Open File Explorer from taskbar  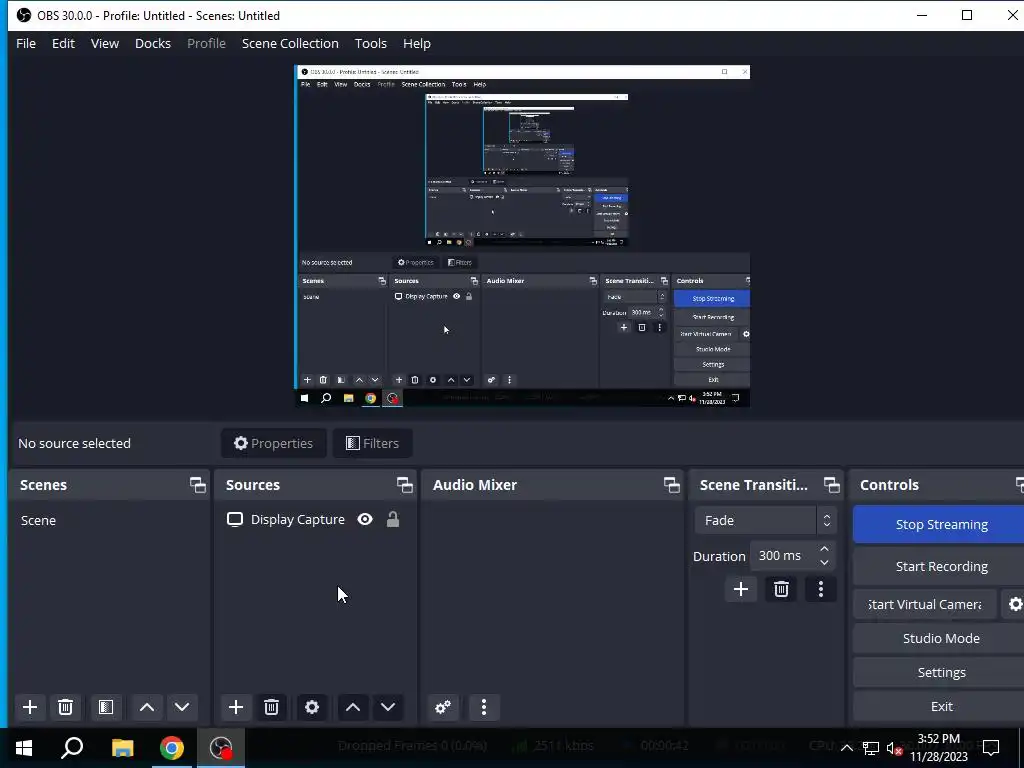click(x=122, y=748)
